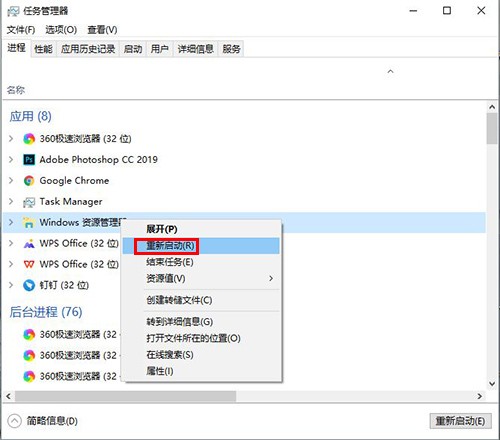Open the 详细信息 tab

click(195, 49)
